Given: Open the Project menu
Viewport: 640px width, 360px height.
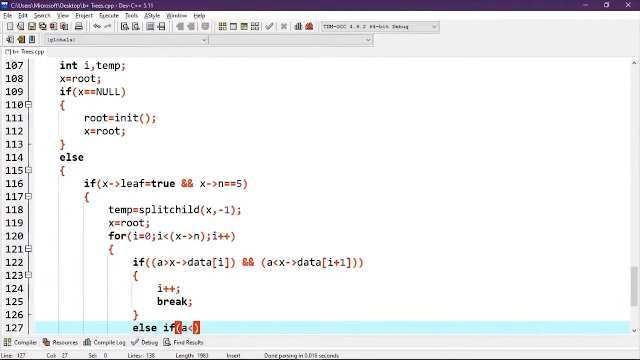Looking at the screenshot, I should 84,16.
